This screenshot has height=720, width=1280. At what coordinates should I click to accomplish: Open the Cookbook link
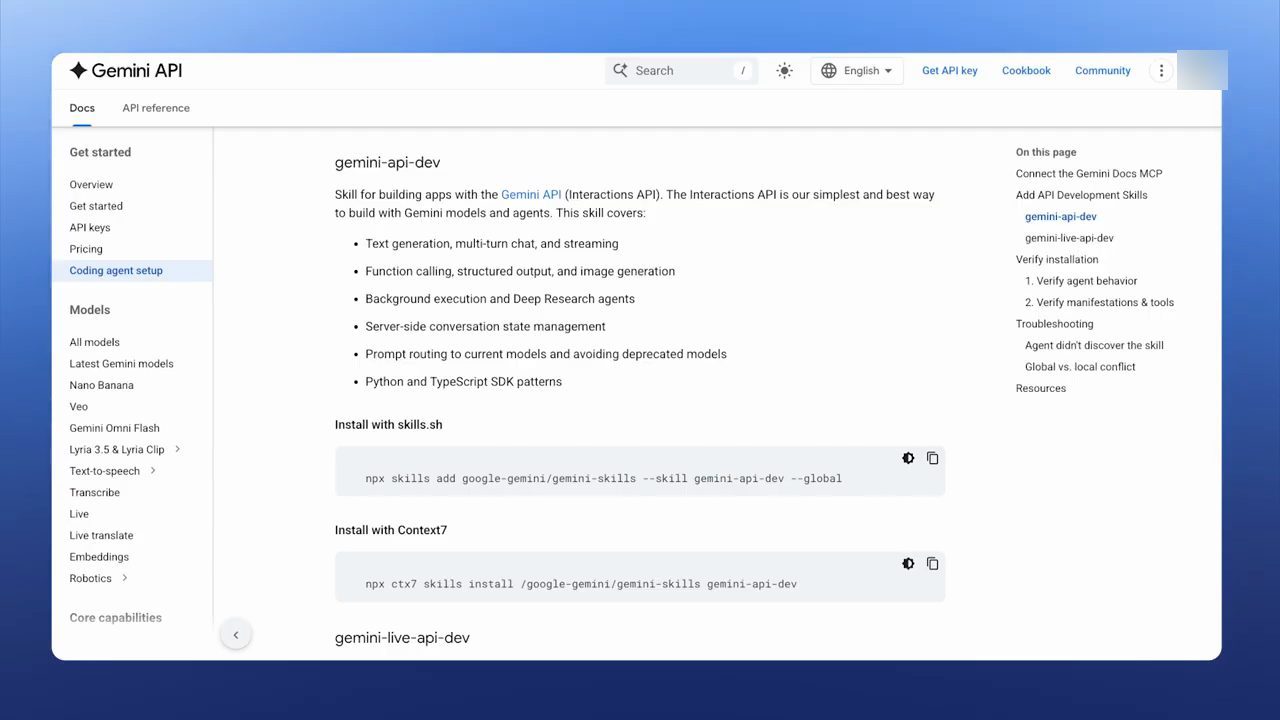click(x=1026, y=71)
